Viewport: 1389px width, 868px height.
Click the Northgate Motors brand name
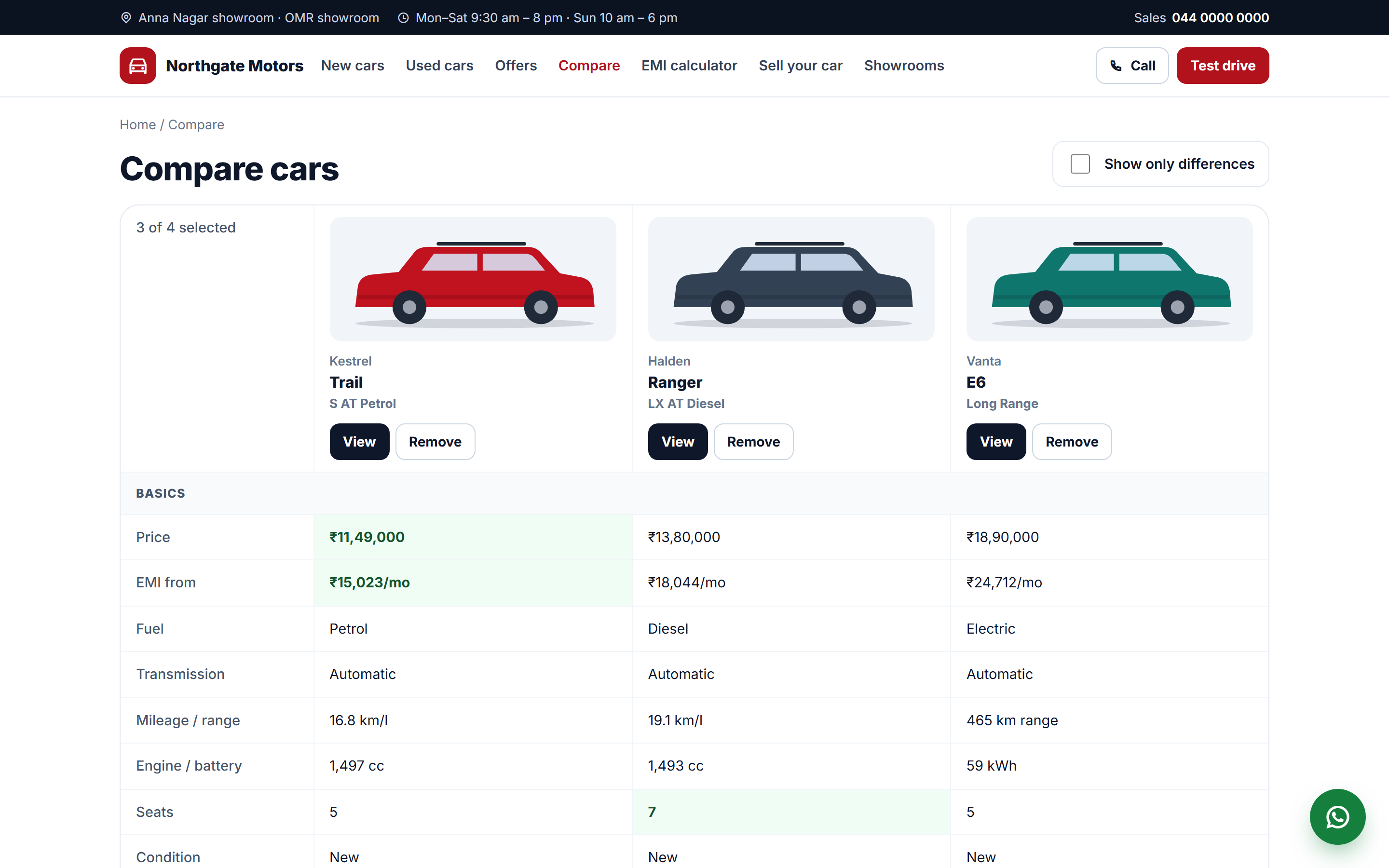point(234,66)
